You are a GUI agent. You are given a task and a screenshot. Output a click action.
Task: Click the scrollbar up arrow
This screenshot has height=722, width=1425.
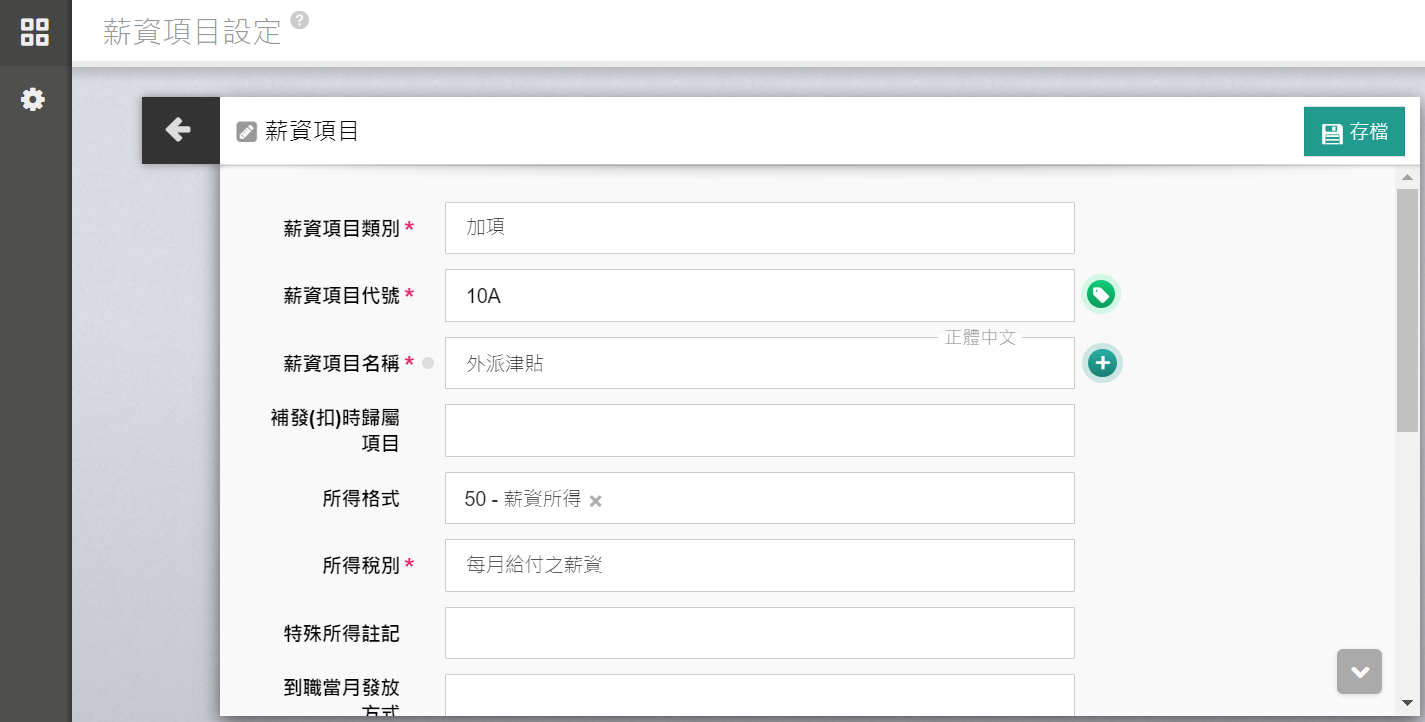[1407, 178]
